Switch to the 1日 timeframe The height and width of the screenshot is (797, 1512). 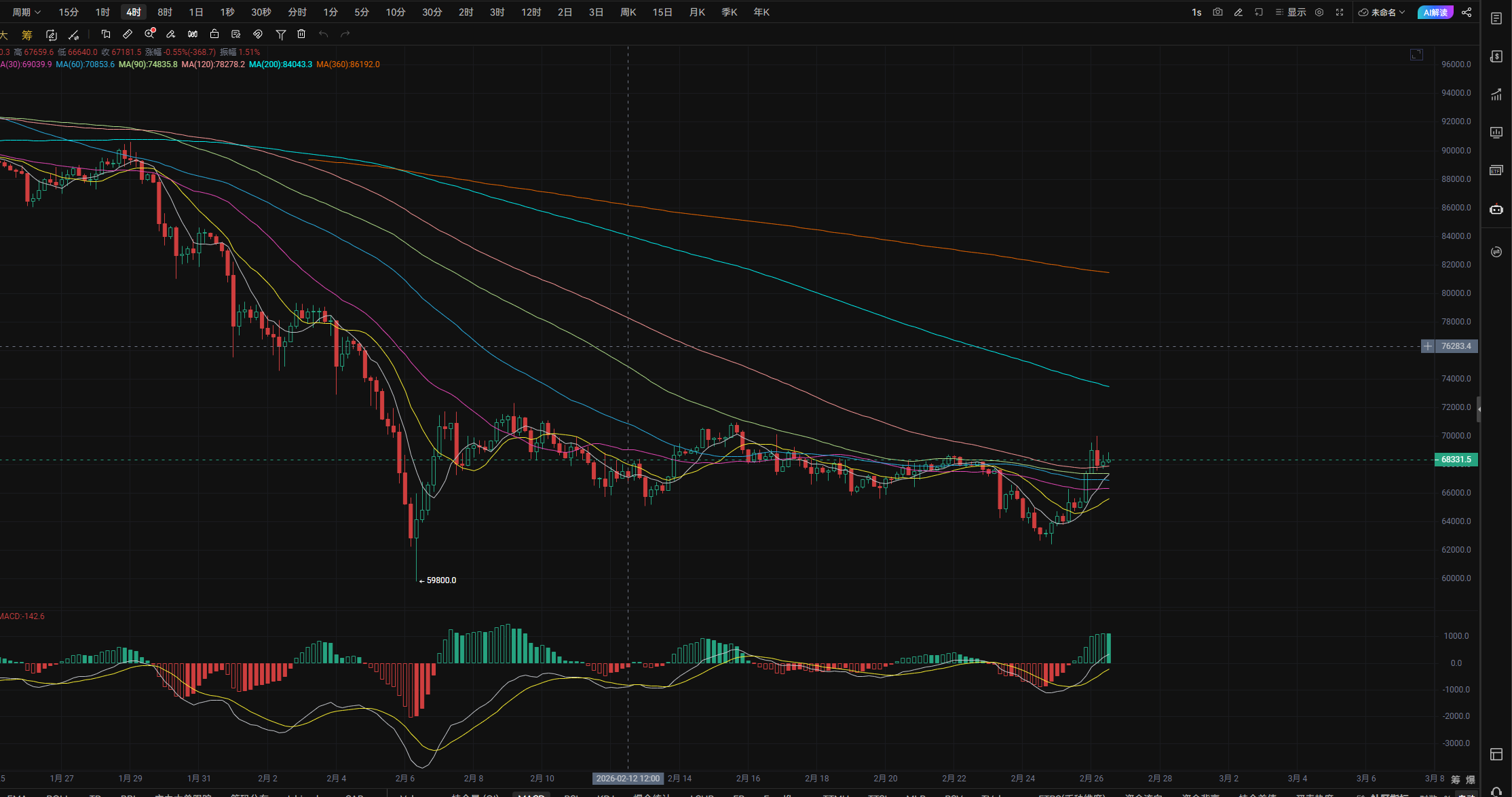coord(196,12)
